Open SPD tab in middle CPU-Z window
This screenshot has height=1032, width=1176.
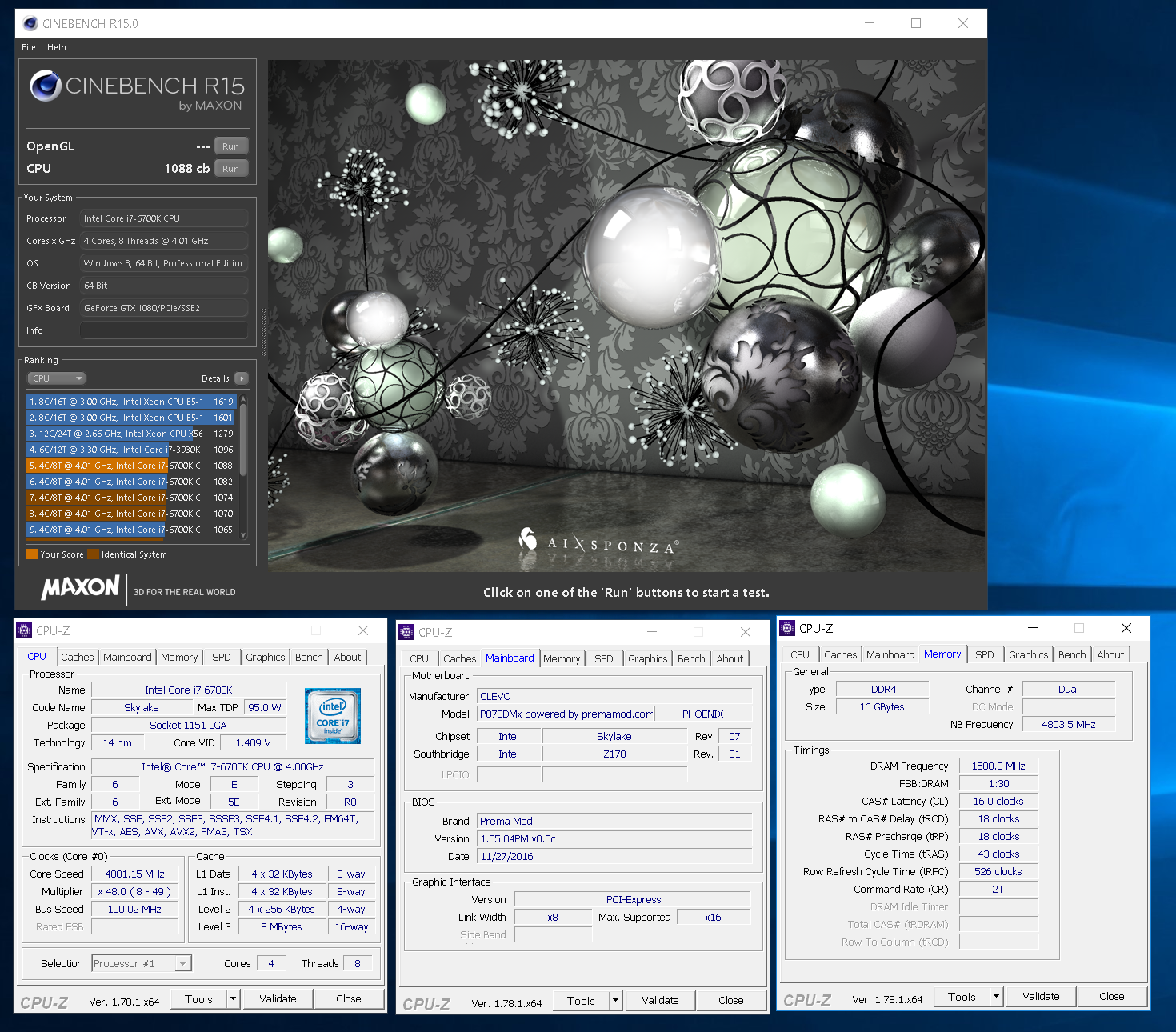[x=604, y=658]
